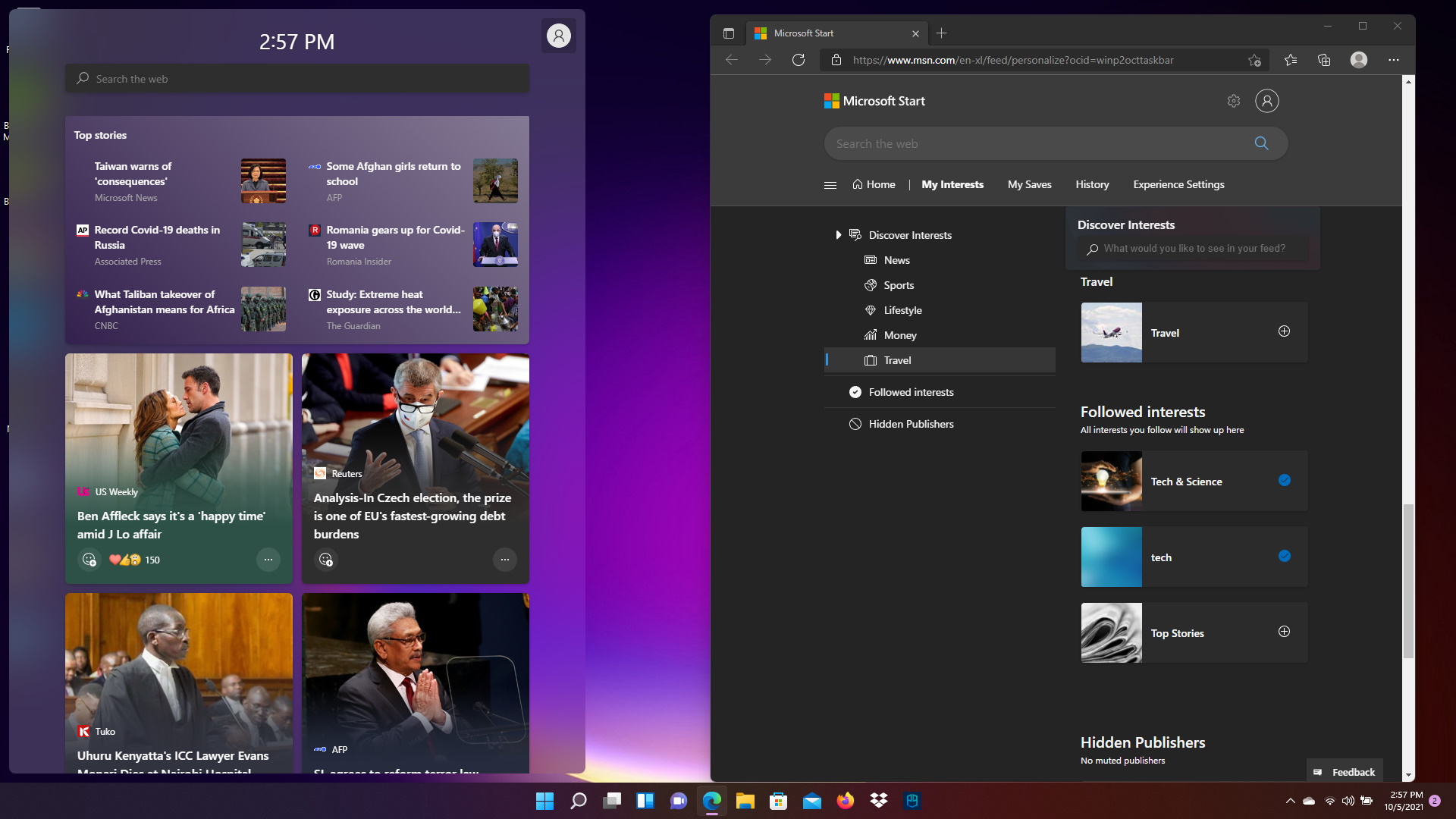Open Dropbox from the taskbar

tap(879, 801)
